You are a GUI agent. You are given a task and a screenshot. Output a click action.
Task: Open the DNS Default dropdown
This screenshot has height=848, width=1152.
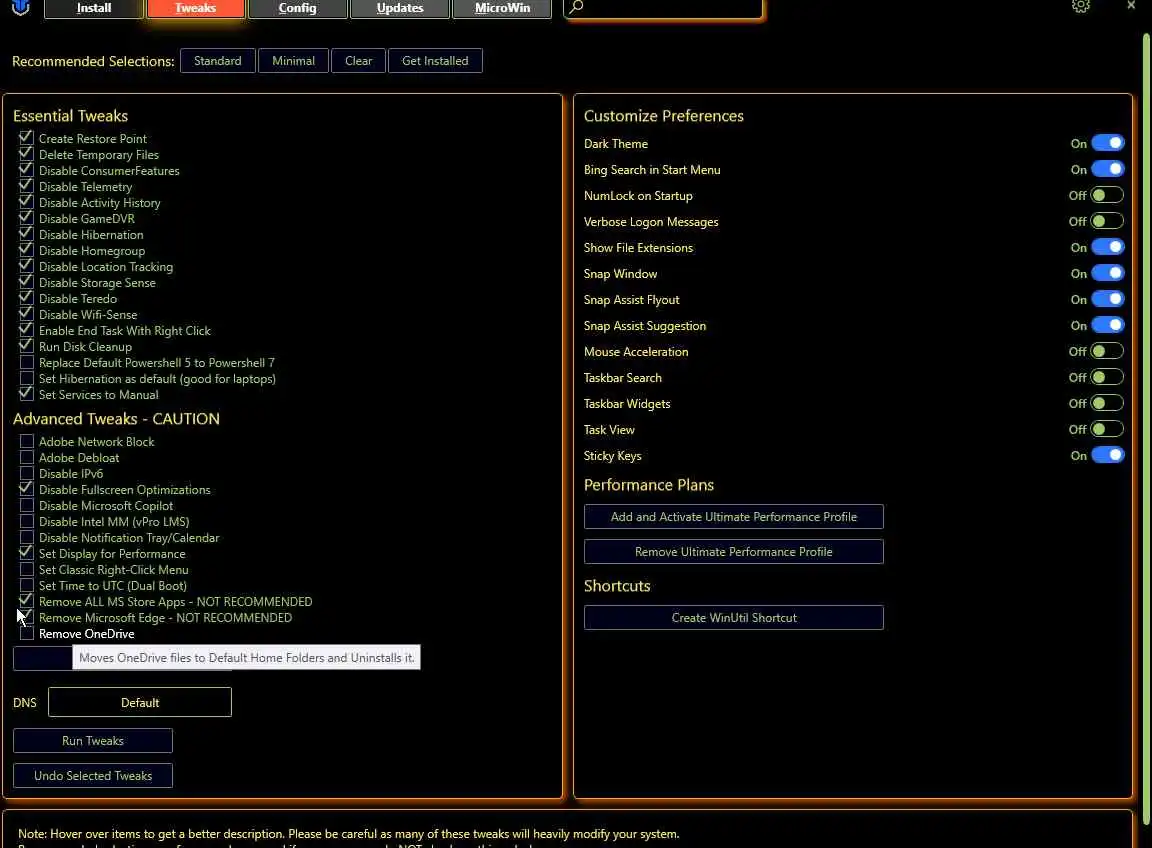pyautogui.click(x=140, y=703)
